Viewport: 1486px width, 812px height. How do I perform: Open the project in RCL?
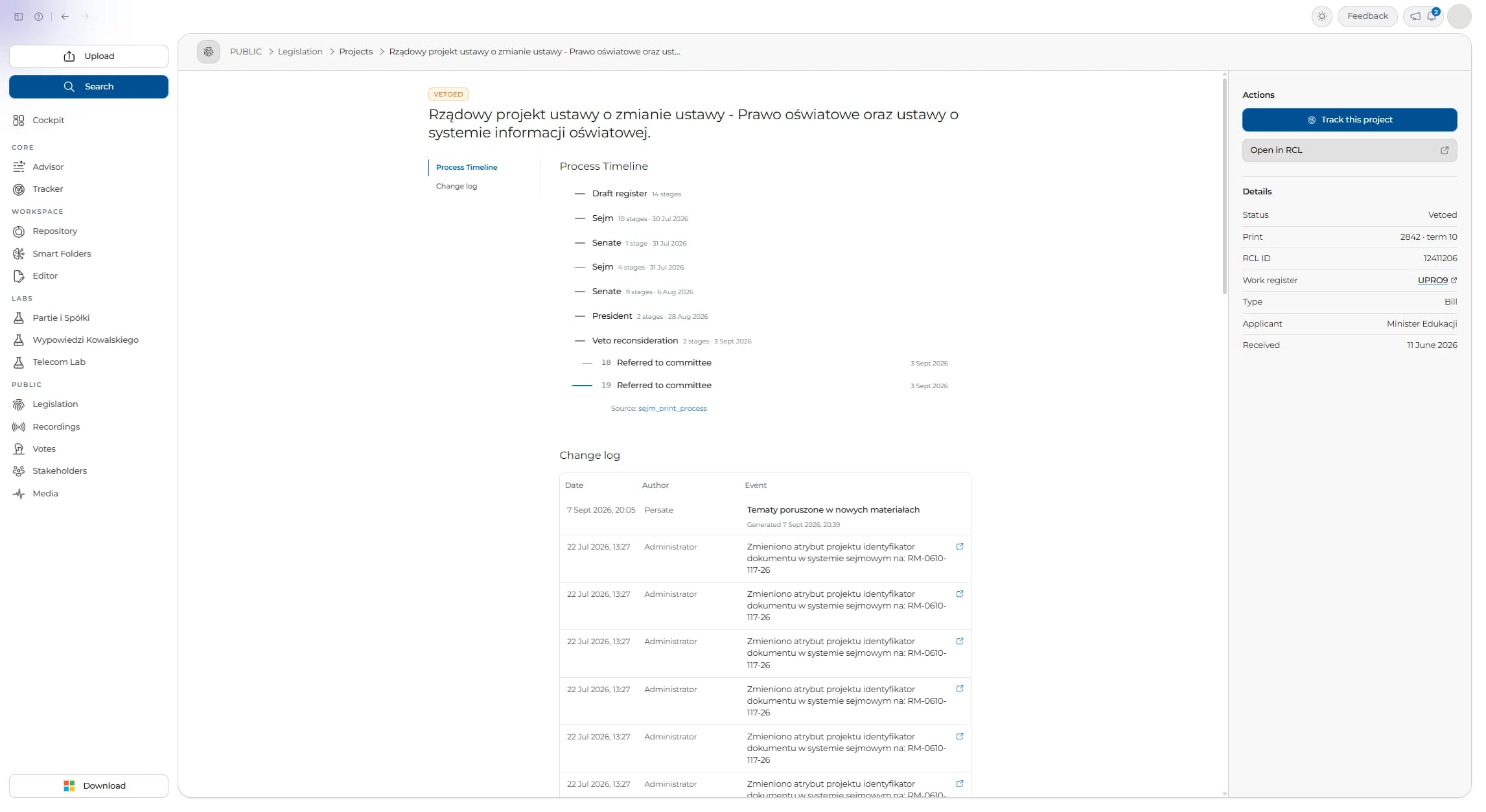coord(1349,150)
